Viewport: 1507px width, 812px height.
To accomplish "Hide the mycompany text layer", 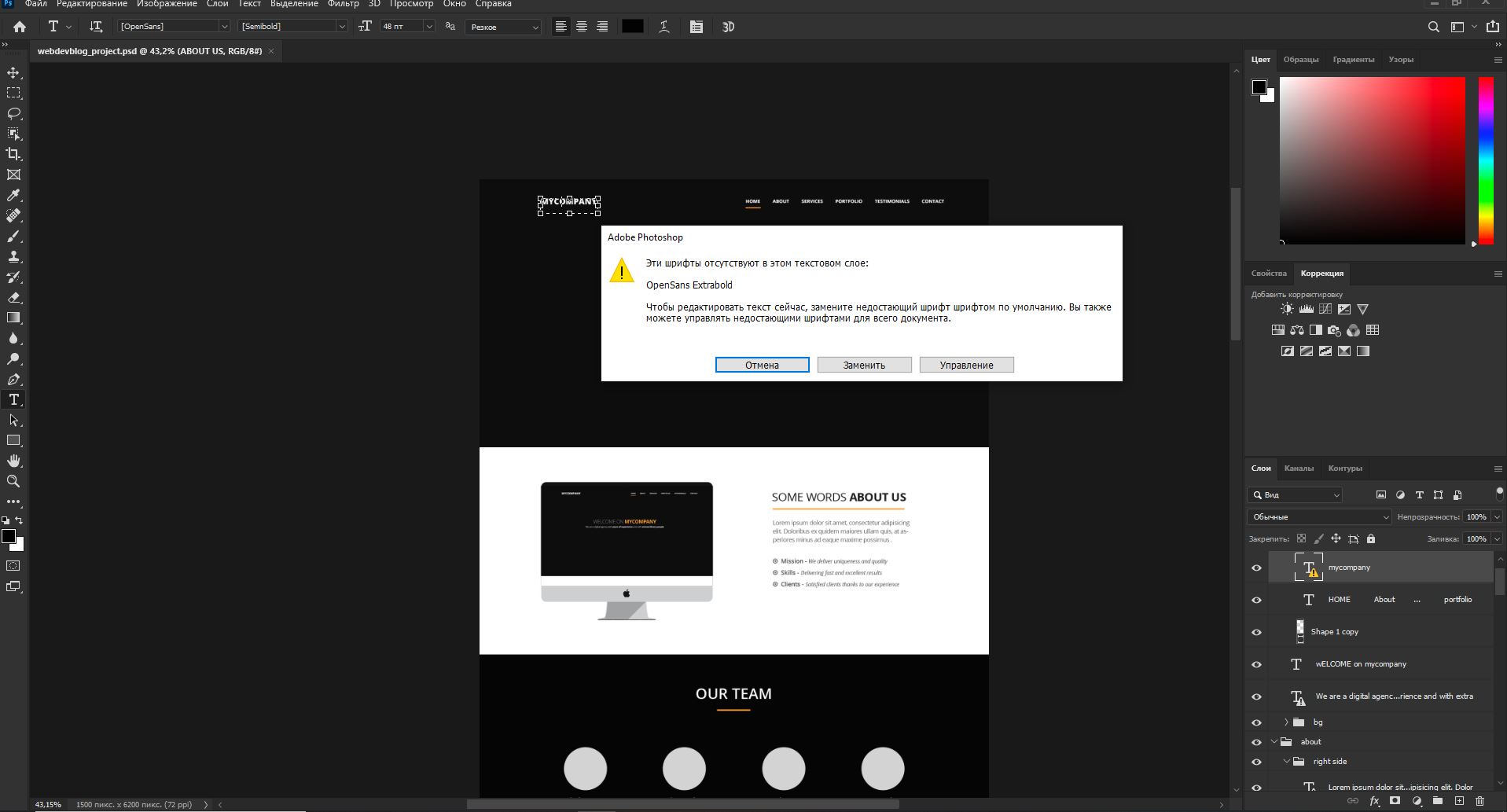I will [1256, 568].
